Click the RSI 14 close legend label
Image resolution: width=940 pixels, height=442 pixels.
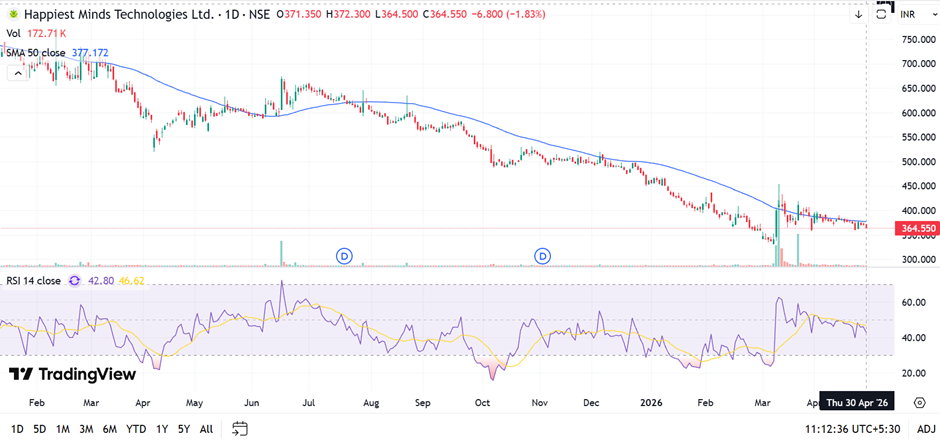pos(34,281)
